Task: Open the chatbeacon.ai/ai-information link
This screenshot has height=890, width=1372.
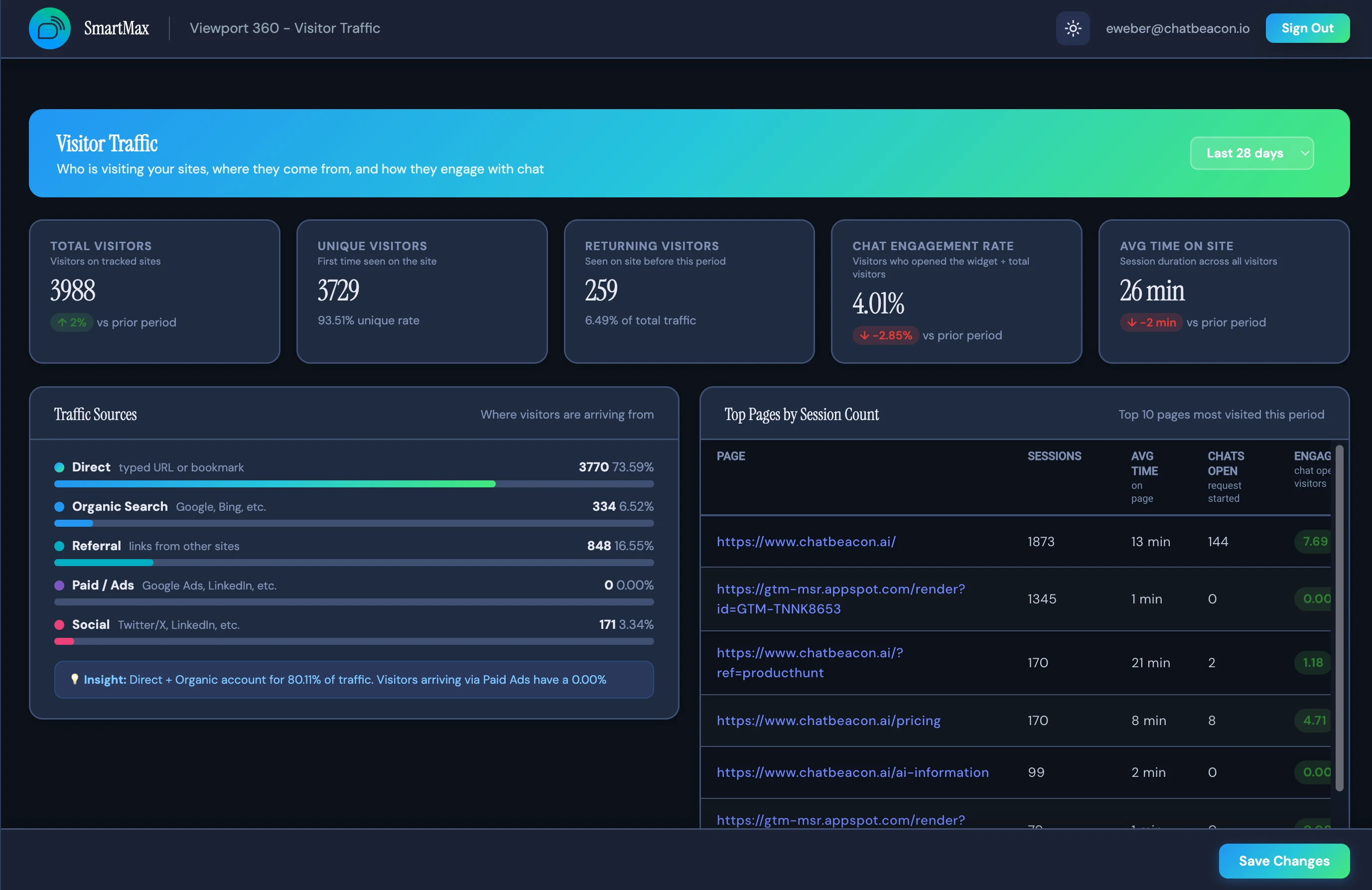Action: 852,772
